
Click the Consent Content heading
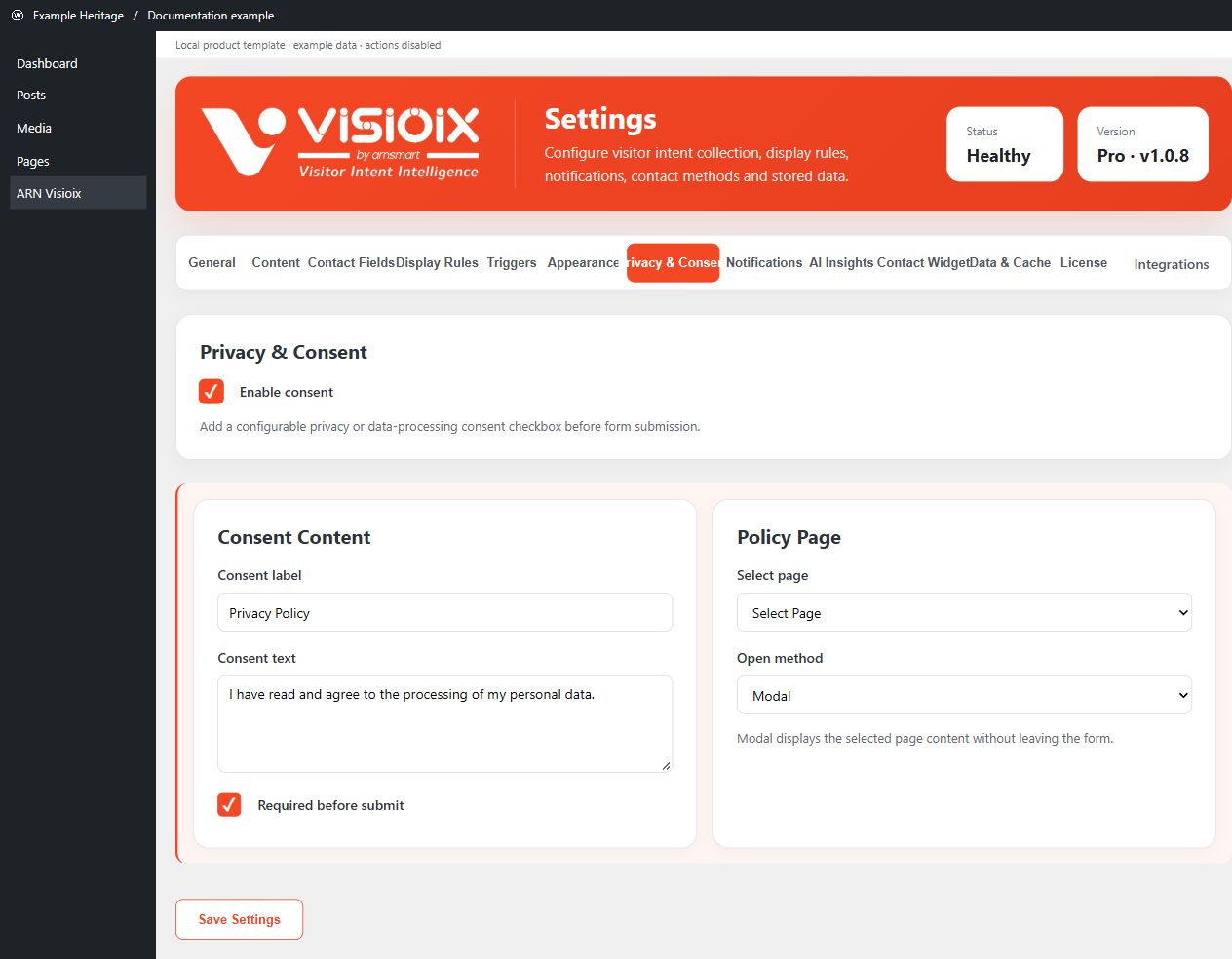294,537
